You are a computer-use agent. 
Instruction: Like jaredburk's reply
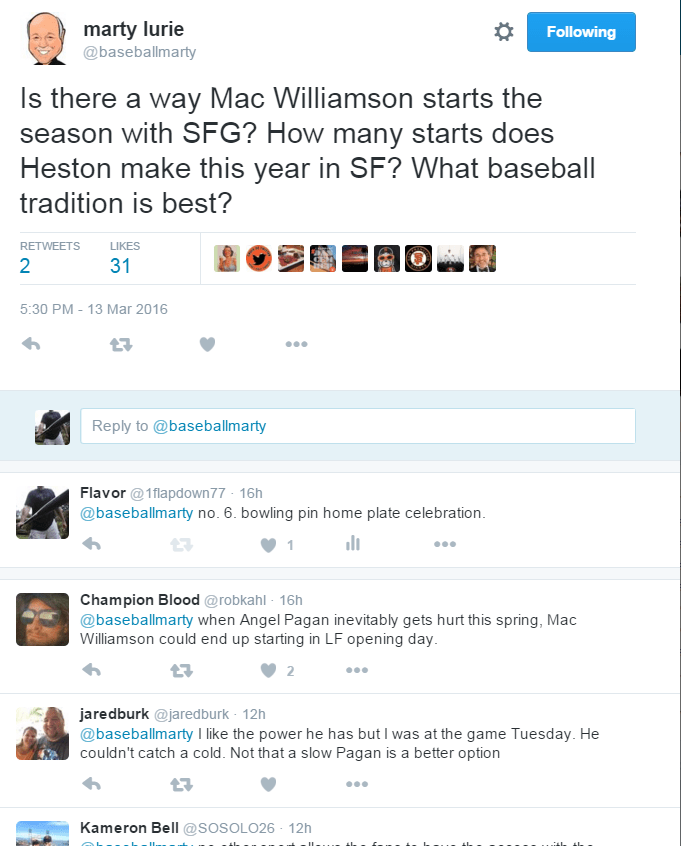[268, 784]
